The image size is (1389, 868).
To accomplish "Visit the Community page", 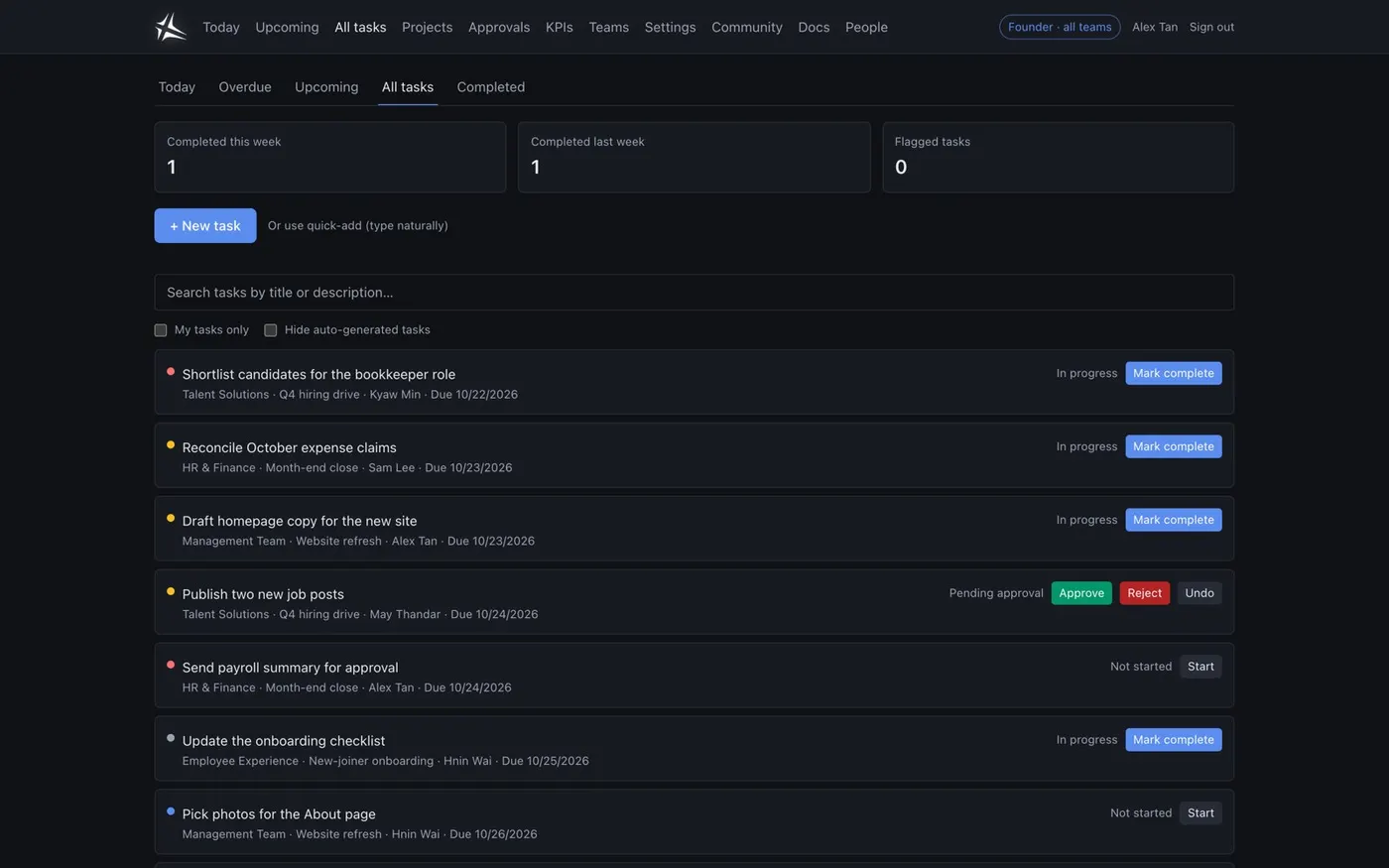I will (747, 27).
